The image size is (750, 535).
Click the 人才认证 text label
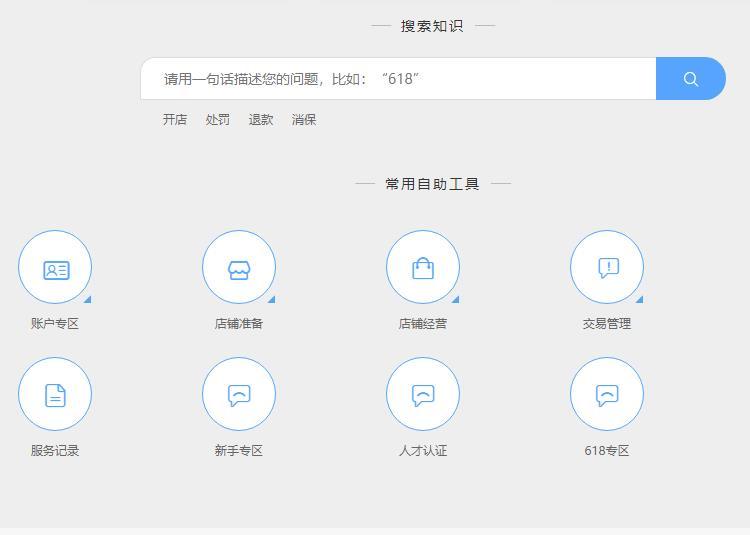pos(423,450)
